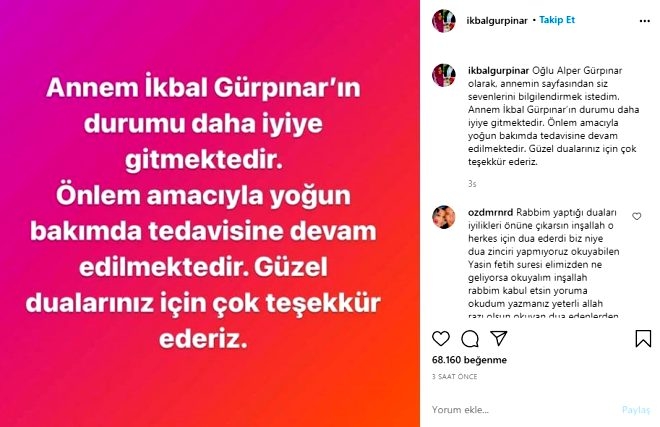
Task: Like the post with the heart icon
Action: (441, 339)
